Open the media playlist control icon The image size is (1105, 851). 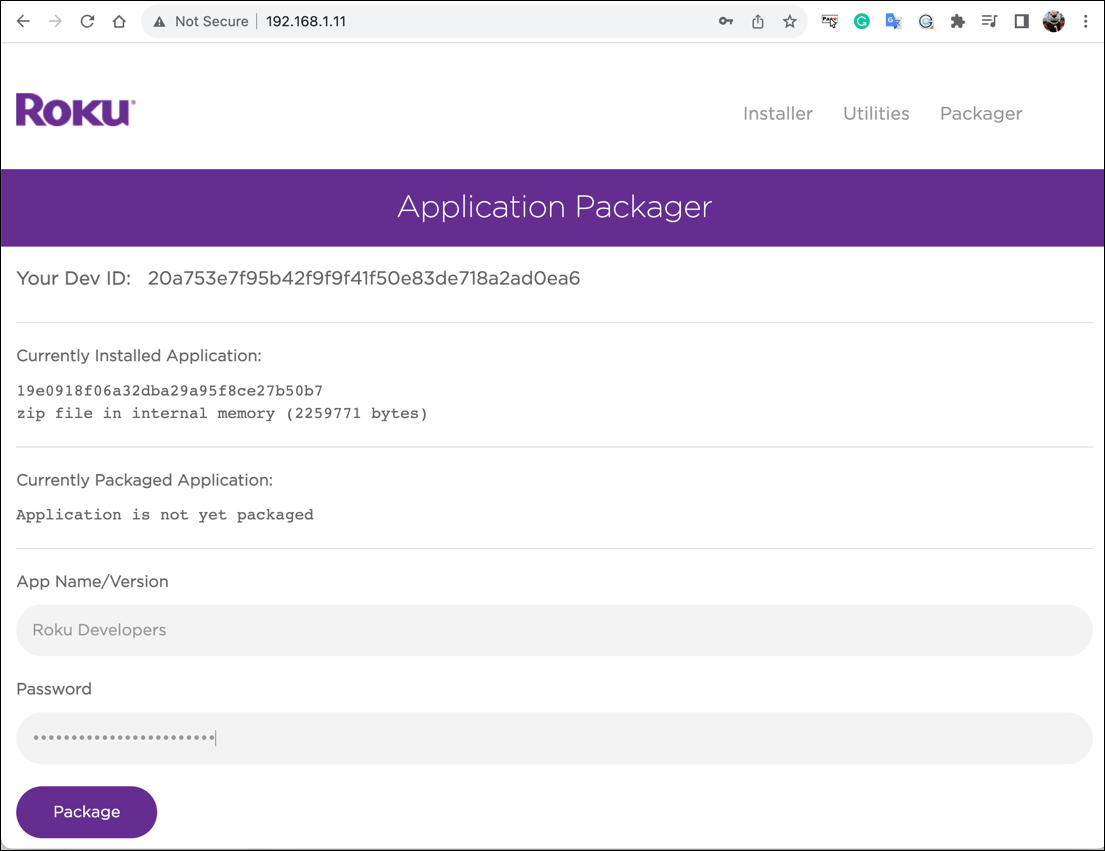pyautogui.click(x=989, y=20)
